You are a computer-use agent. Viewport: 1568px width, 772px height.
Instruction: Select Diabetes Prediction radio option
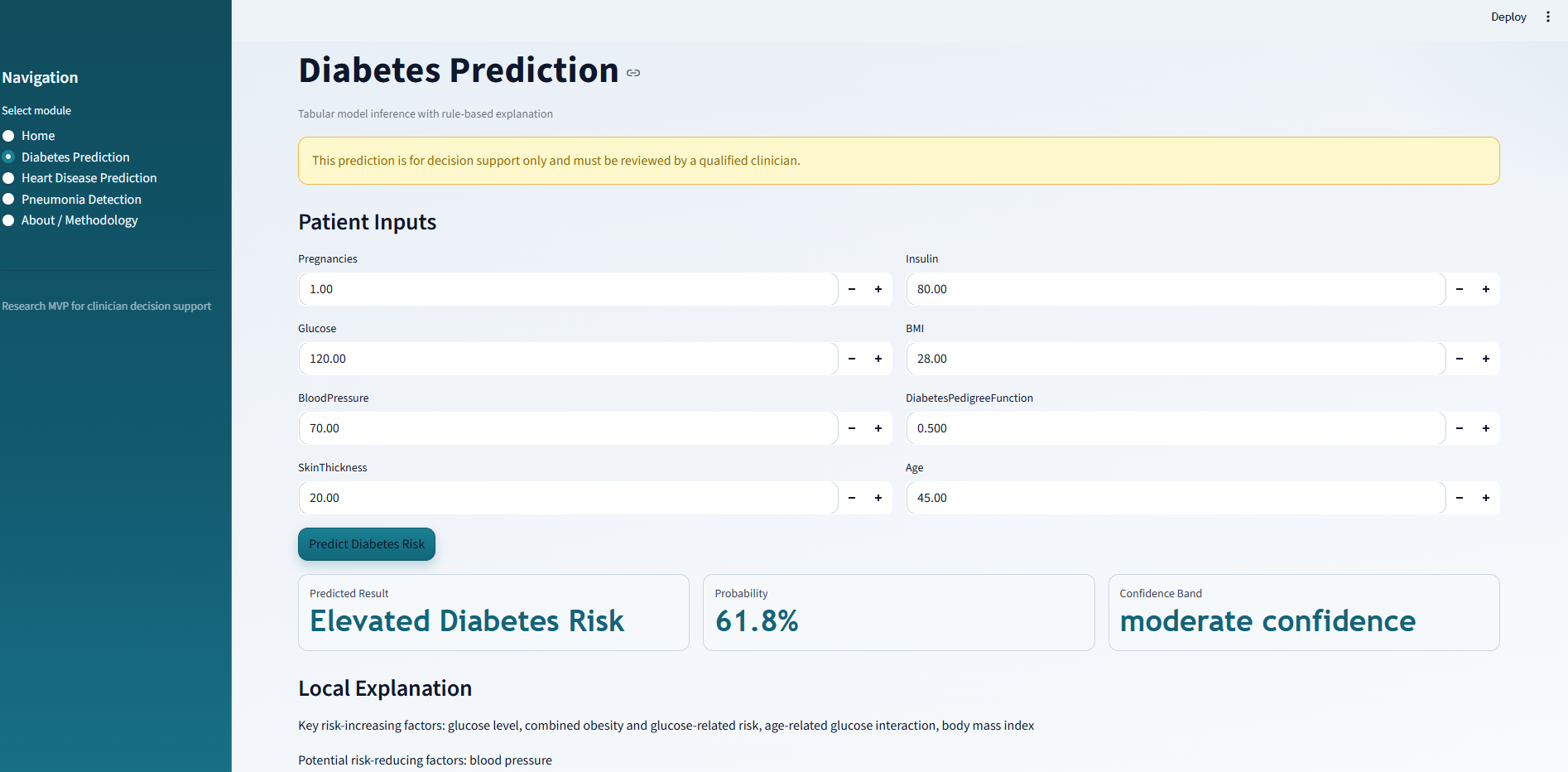[9, 157]
